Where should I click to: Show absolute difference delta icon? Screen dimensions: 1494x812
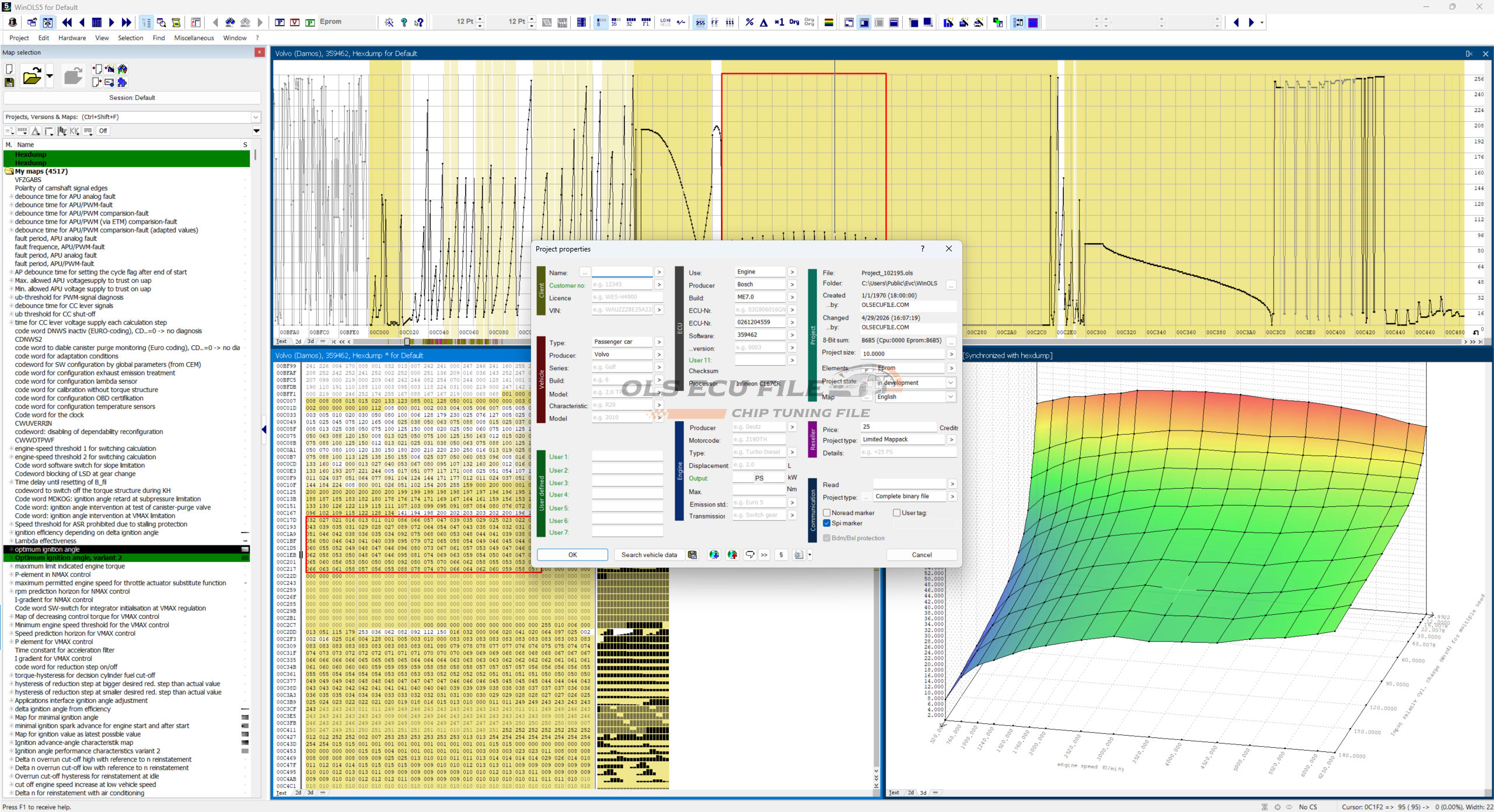click(x=764, y=22)
